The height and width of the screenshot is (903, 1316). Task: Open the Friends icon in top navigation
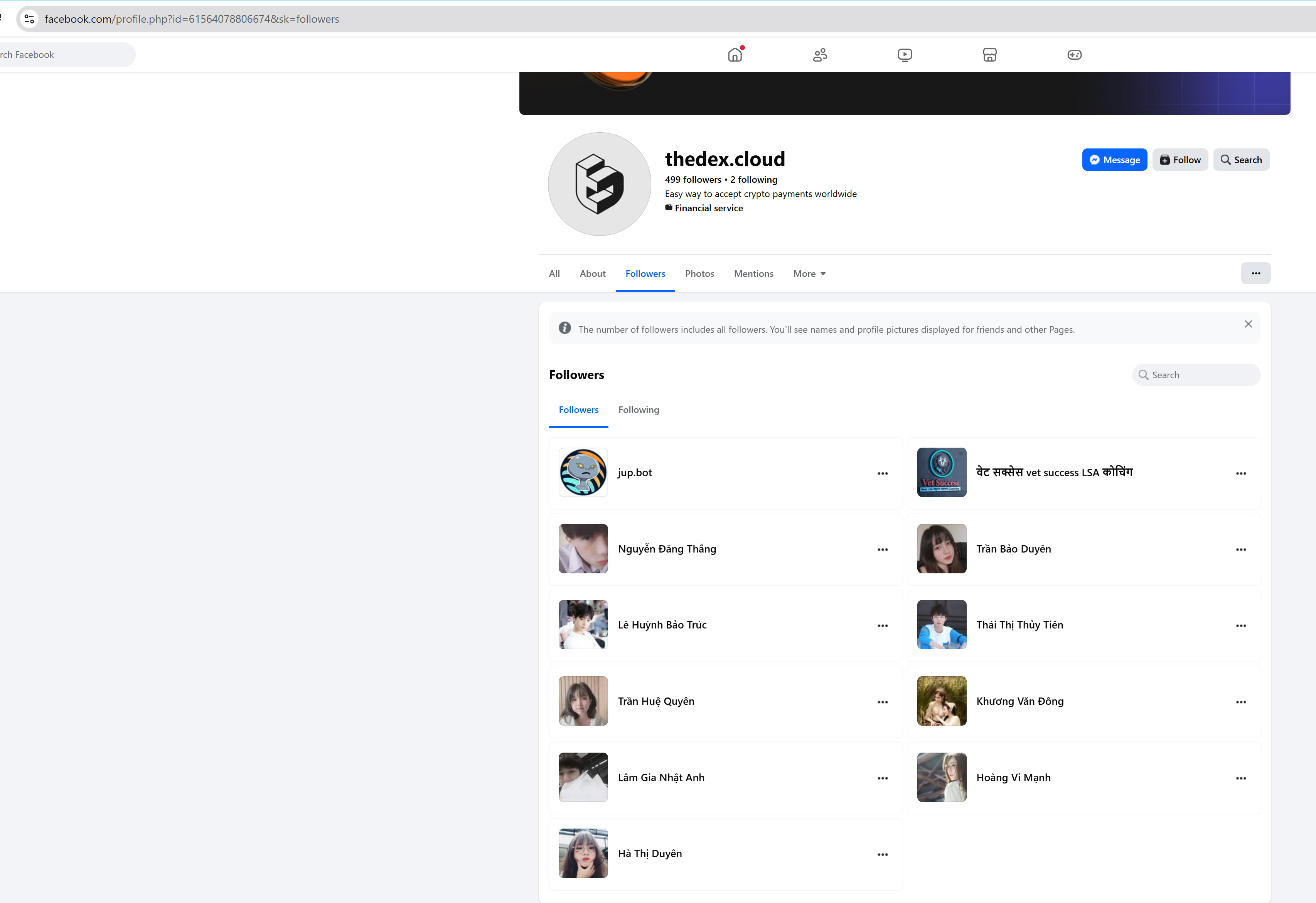(820, 55)
